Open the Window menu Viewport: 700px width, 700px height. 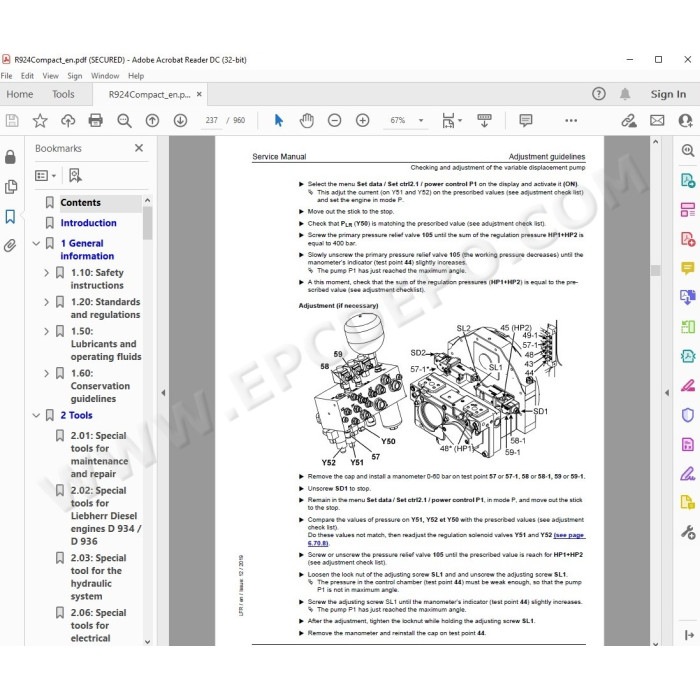[105, 76]
